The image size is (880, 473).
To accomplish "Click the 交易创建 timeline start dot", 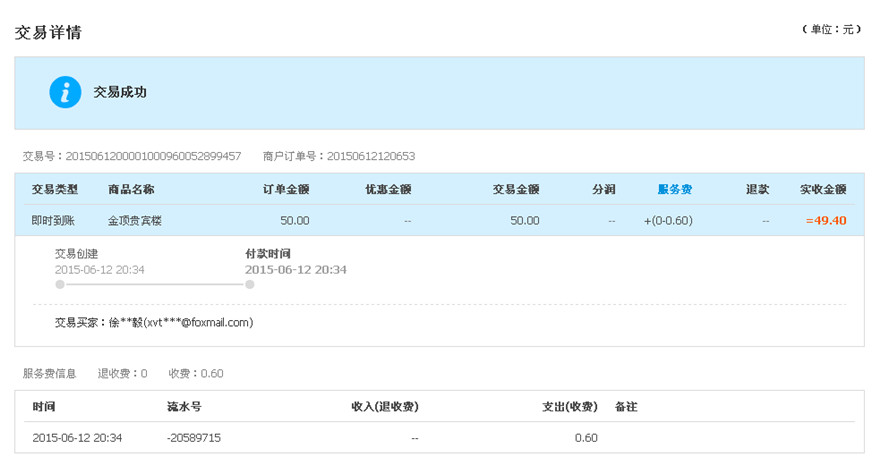I will pyautogui.click(x=60, y=284).
